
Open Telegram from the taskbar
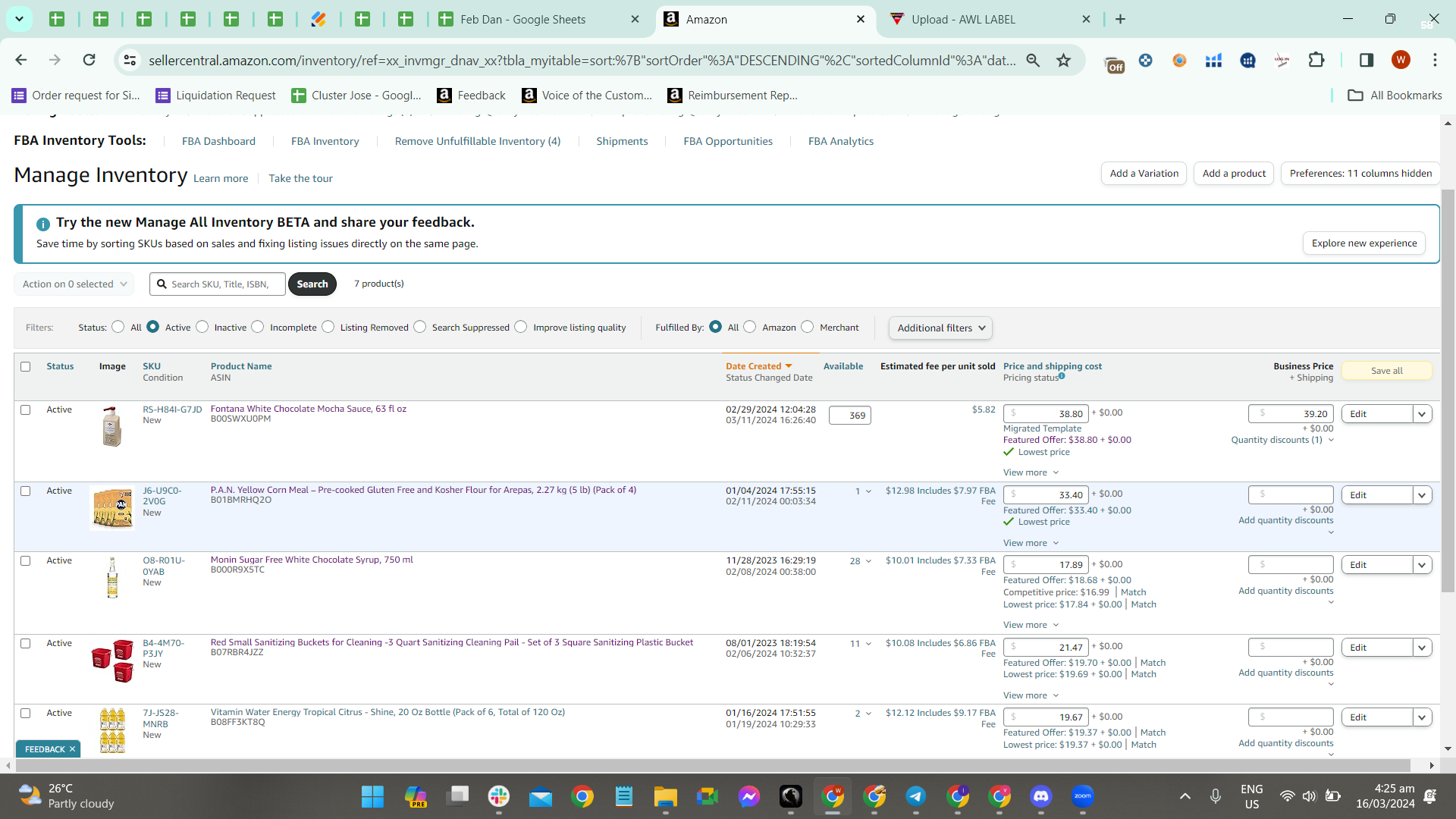tap(916, 796)
